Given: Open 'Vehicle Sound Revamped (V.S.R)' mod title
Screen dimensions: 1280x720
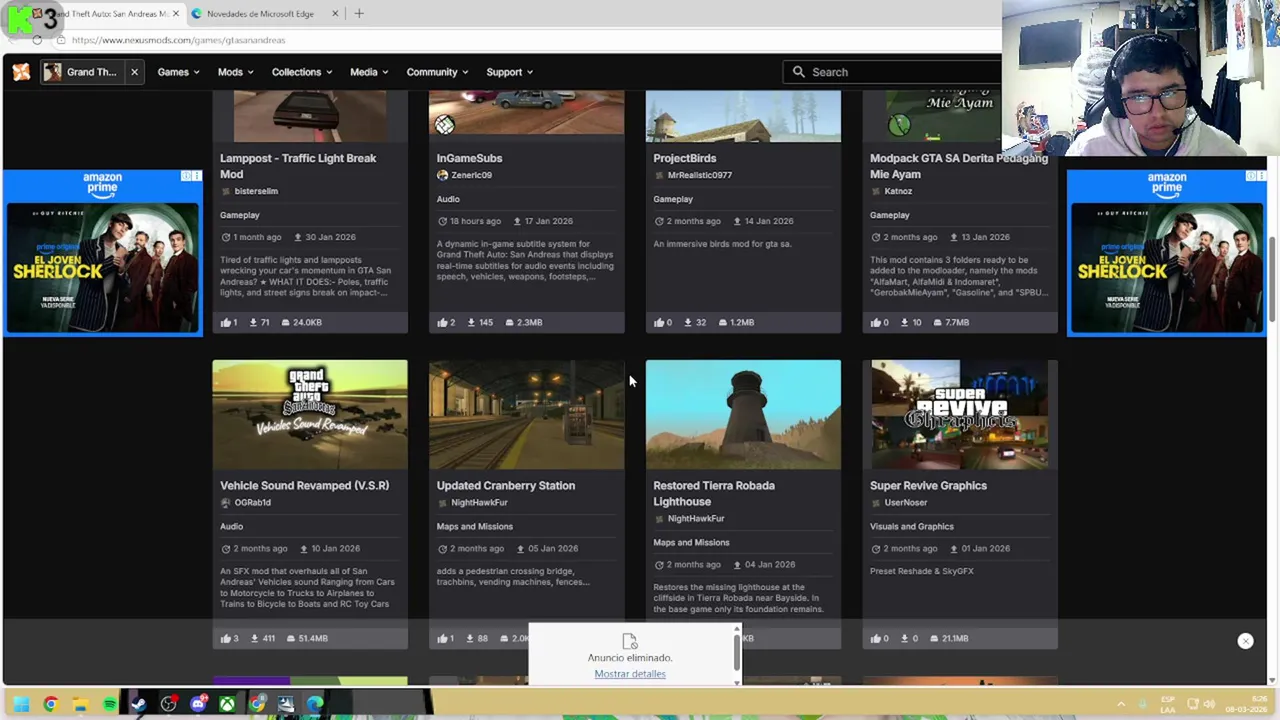Looking at the screenshot, I should pyautogui.click(x=305, y=486).
